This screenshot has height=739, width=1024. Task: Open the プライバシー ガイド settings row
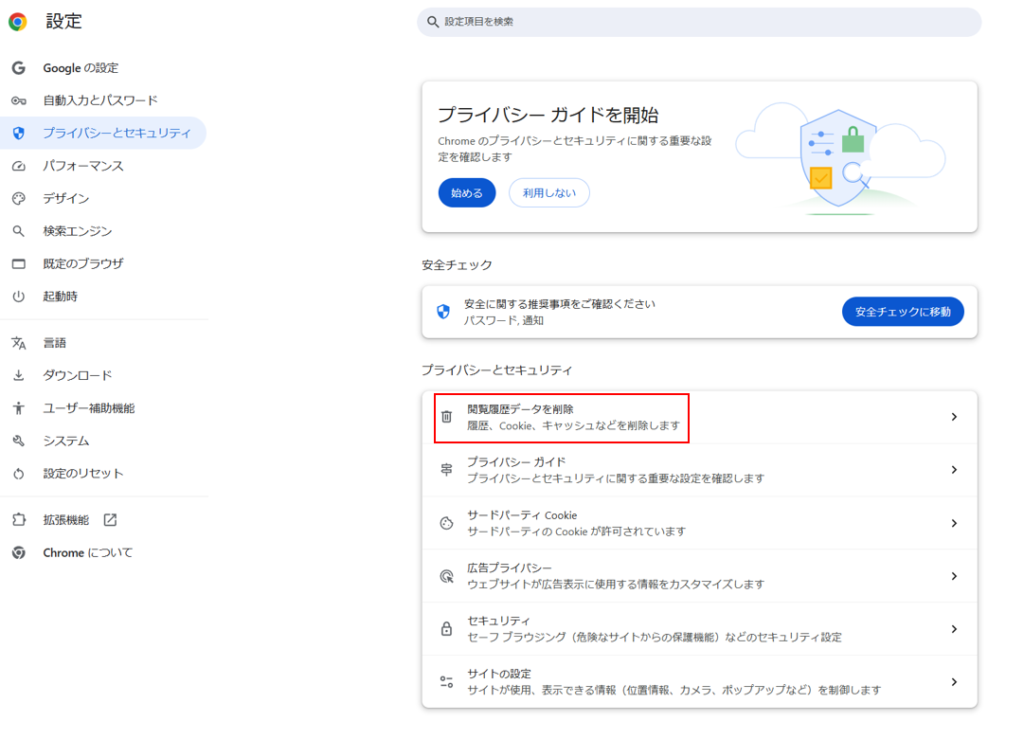(700, 470)
